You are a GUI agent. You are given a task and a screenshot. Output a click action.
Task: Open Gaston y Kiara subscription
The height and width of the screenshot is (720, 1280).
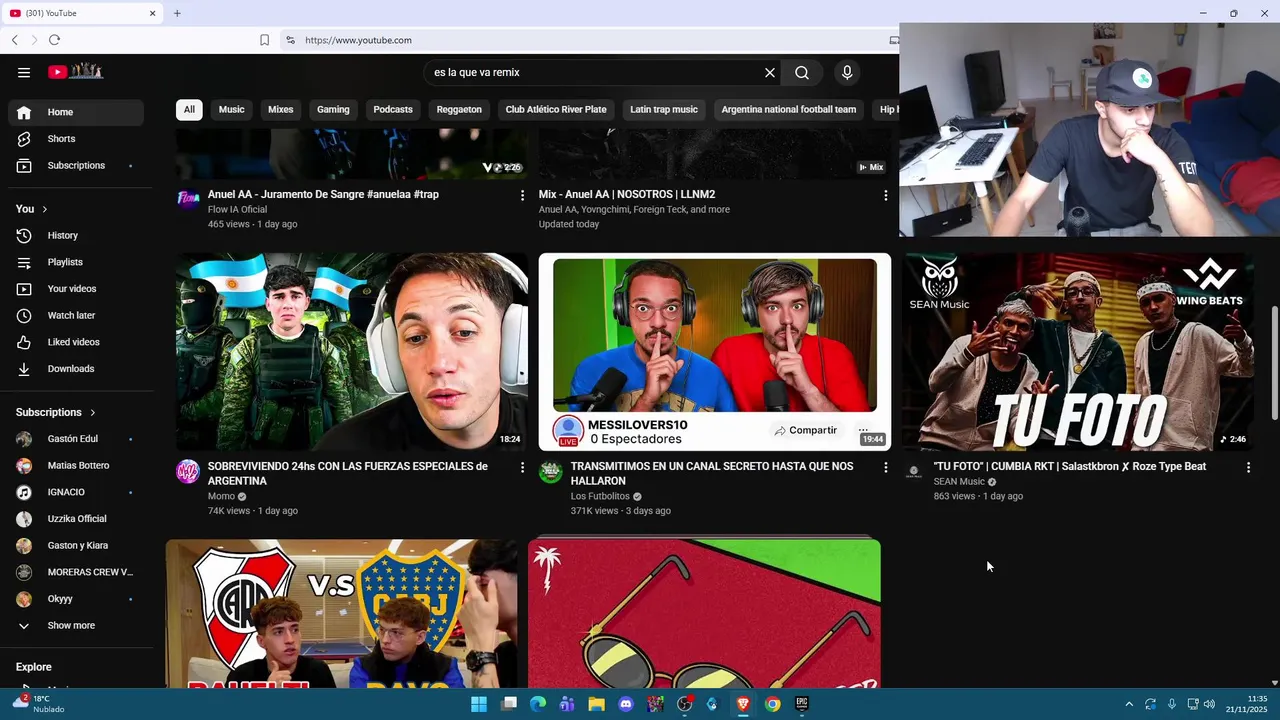pos(76,546)
